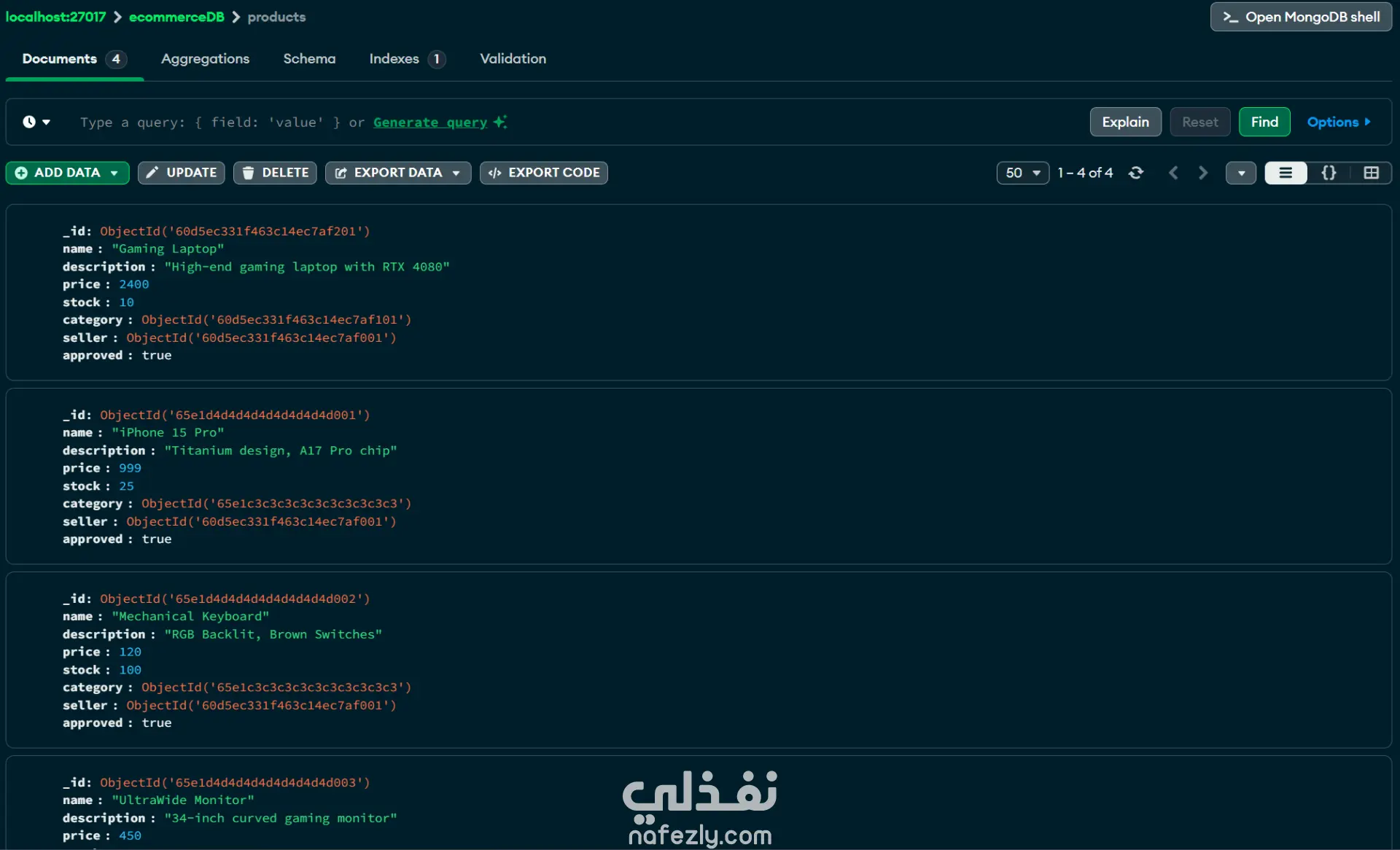This screenshot has width=1400, height=850.
Task: Click the price value 450
Action: [131, 835]
